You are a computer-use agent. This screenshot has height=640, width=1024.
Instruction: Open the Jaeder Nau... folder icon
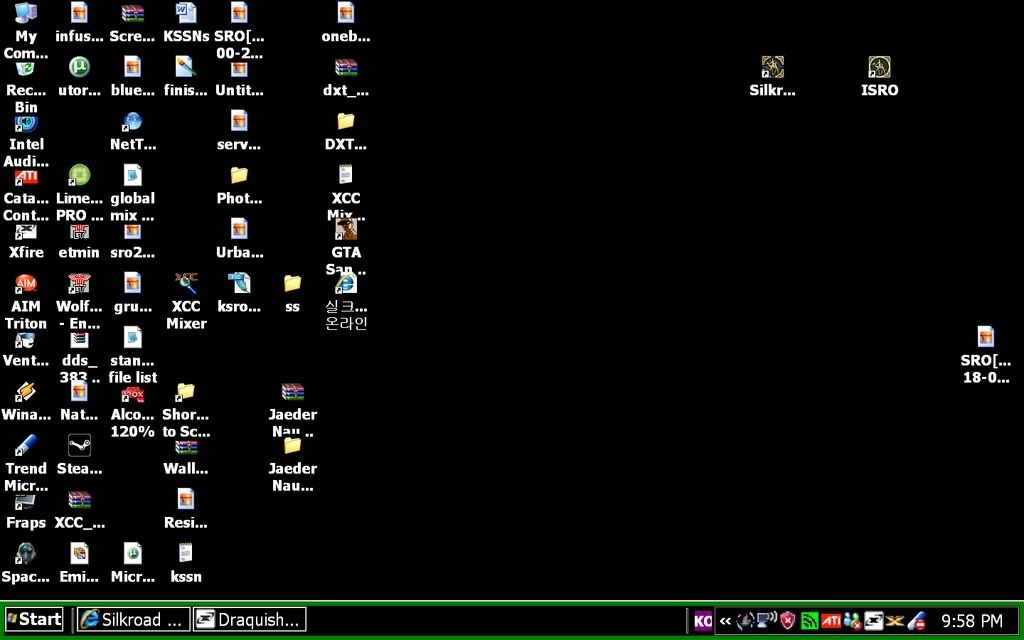click(x=293, y=446)
